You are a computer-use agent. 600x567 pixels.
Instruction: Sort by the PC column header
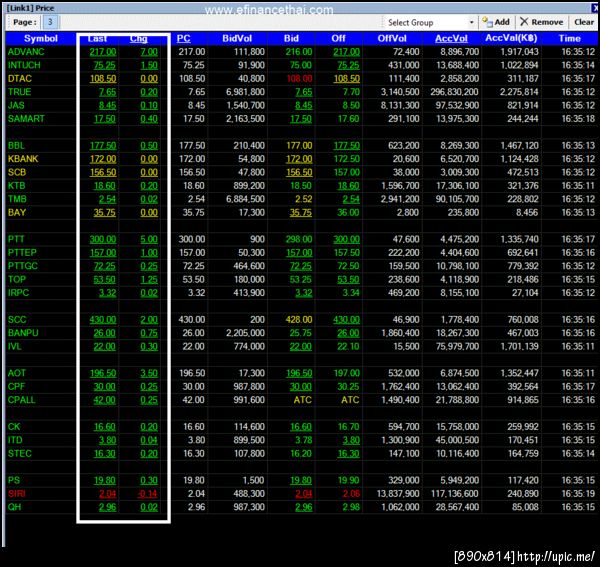pos(183,38)
